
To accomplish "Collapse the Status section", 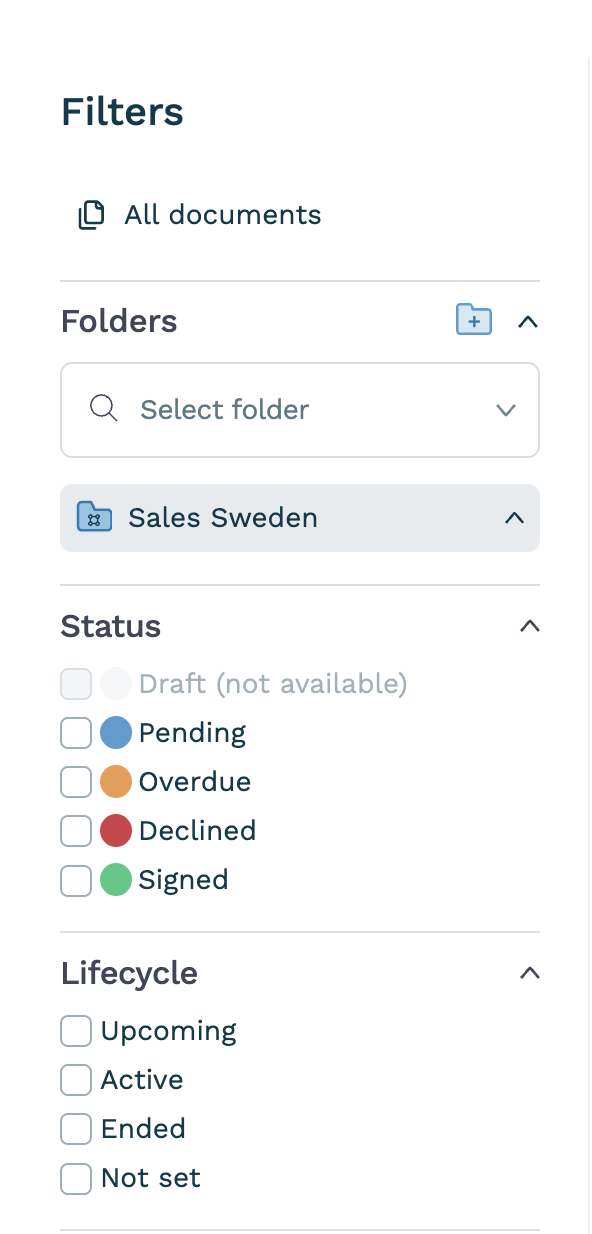I will [x=530, y=626].
